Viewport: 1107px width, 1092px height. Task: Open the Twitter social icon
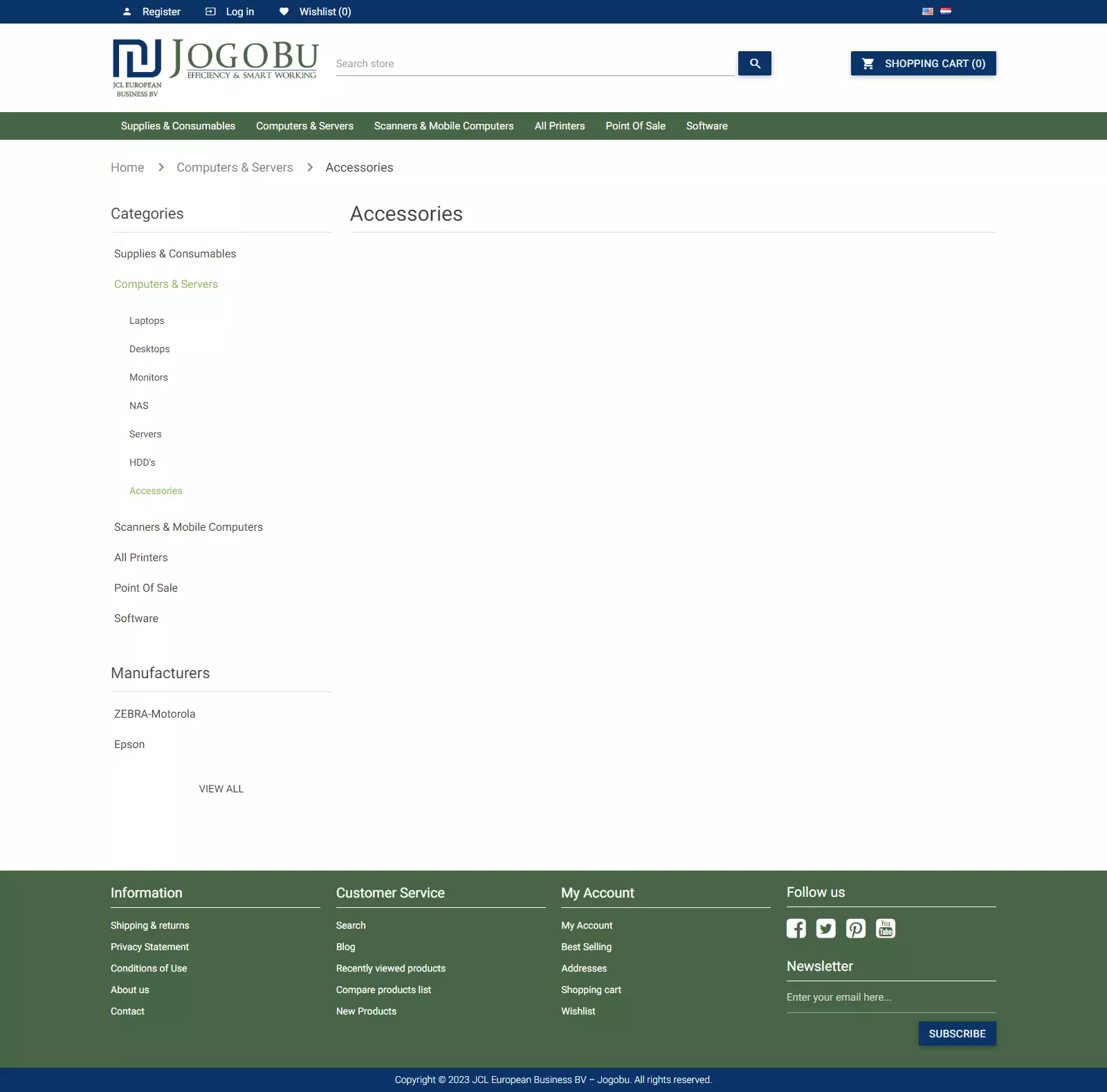click(825, 928)
